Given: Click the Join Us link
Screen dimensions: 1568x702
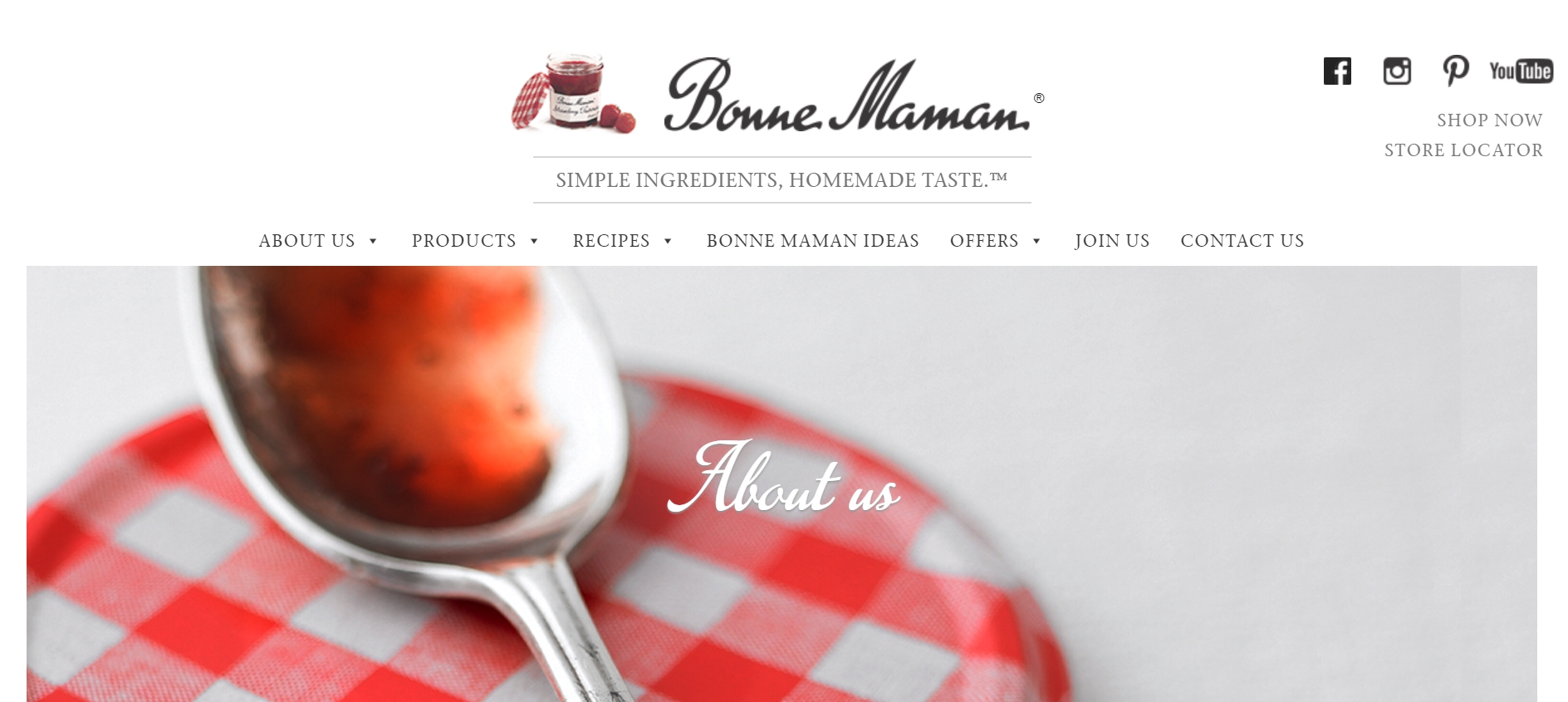Looking at the screenshot, I should [1112, 241].
